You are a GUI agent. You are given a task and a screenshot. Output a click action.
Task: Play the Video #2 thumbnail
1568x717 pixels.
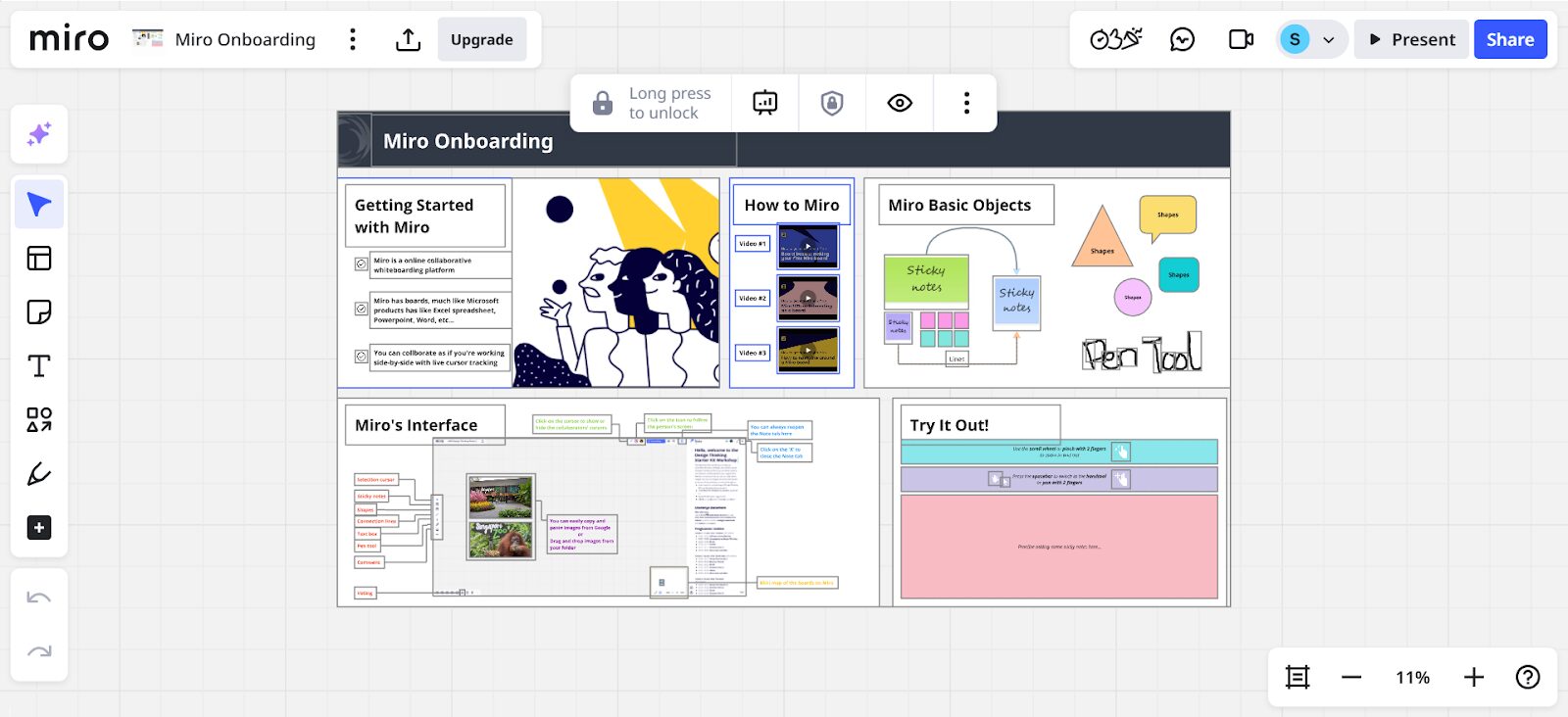click(x=808, y=298)
